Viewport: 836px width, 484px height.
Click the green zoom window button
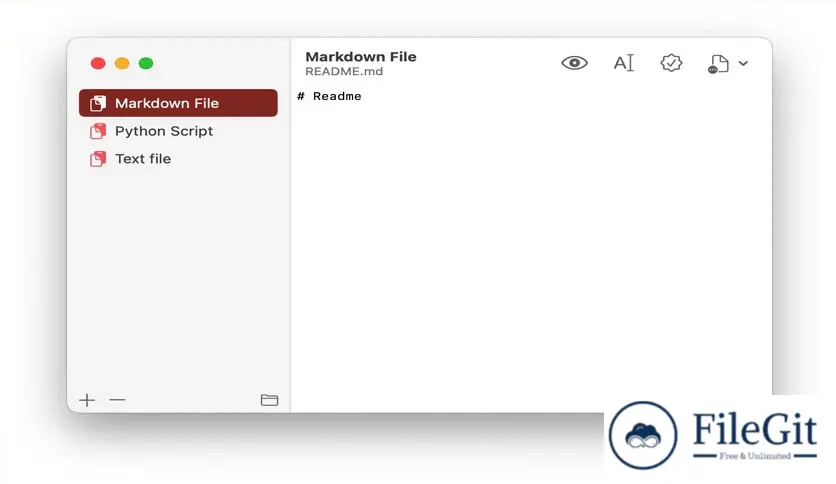point(146,63)
